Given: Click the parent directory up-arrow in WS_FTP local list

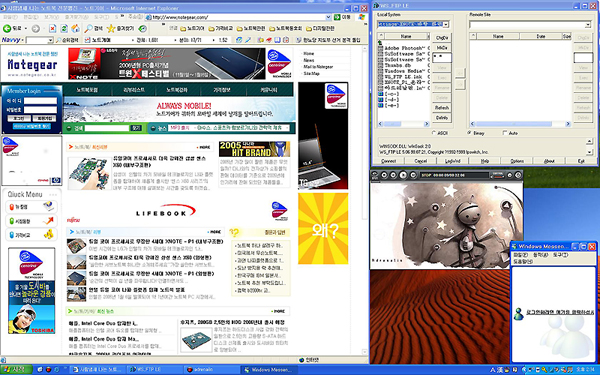Looking at the screenshot, I should [380, 42].
